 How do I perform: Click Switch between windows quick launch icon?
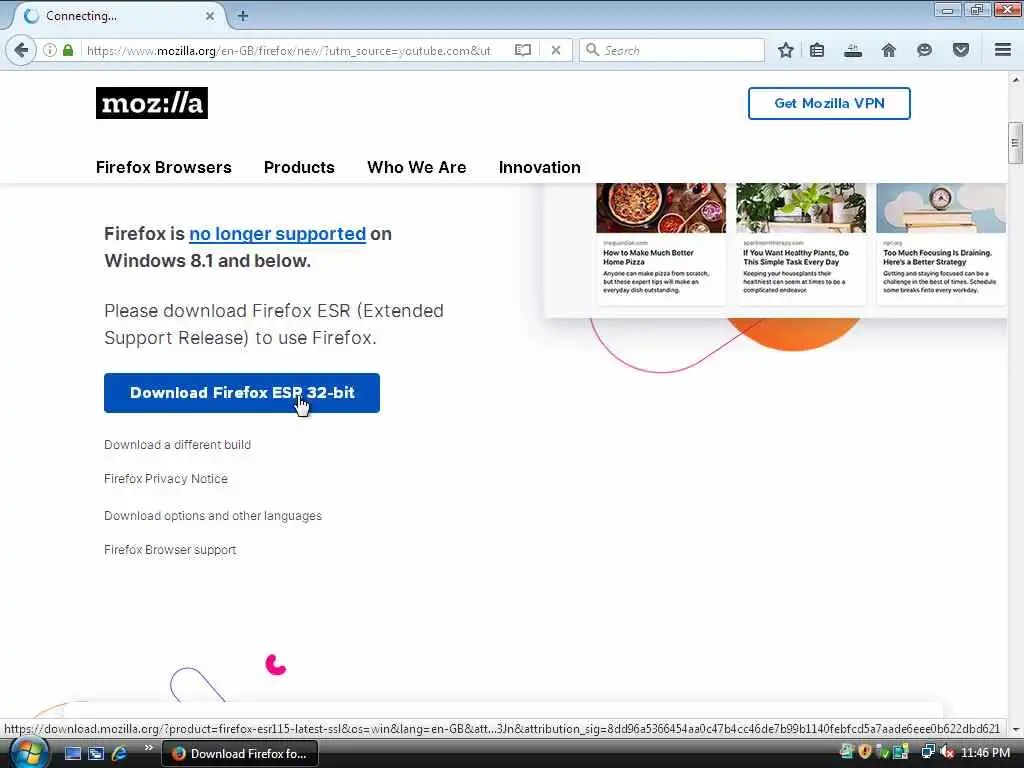[x=96, y=754]
